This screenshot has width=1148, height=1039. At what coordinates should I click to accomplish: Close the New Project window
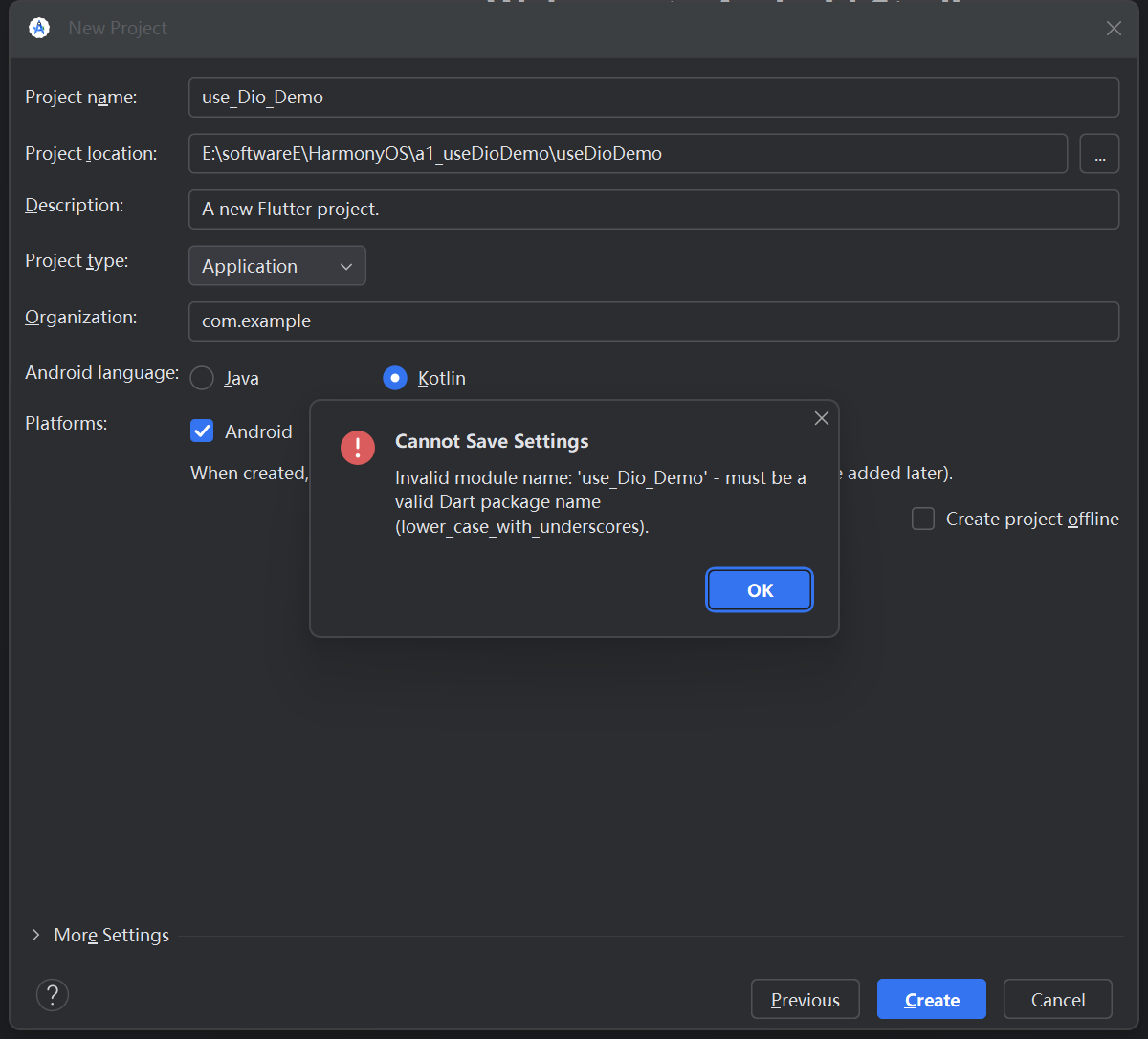pyautogui.click(x=1114, y=29)
